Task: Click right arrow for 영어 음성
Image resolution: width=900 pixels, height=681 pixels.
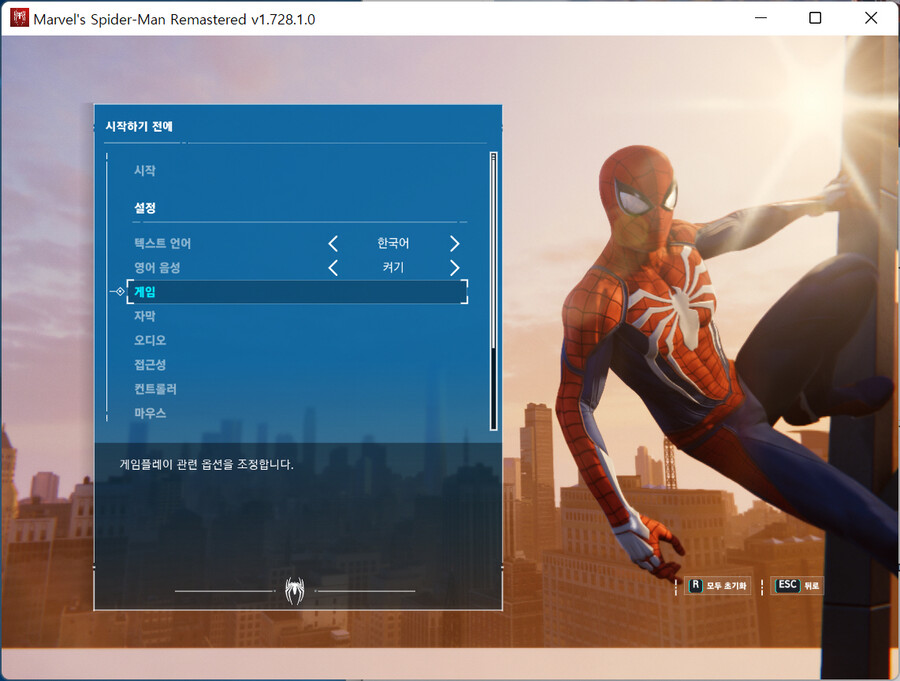Action: point(455,268)
